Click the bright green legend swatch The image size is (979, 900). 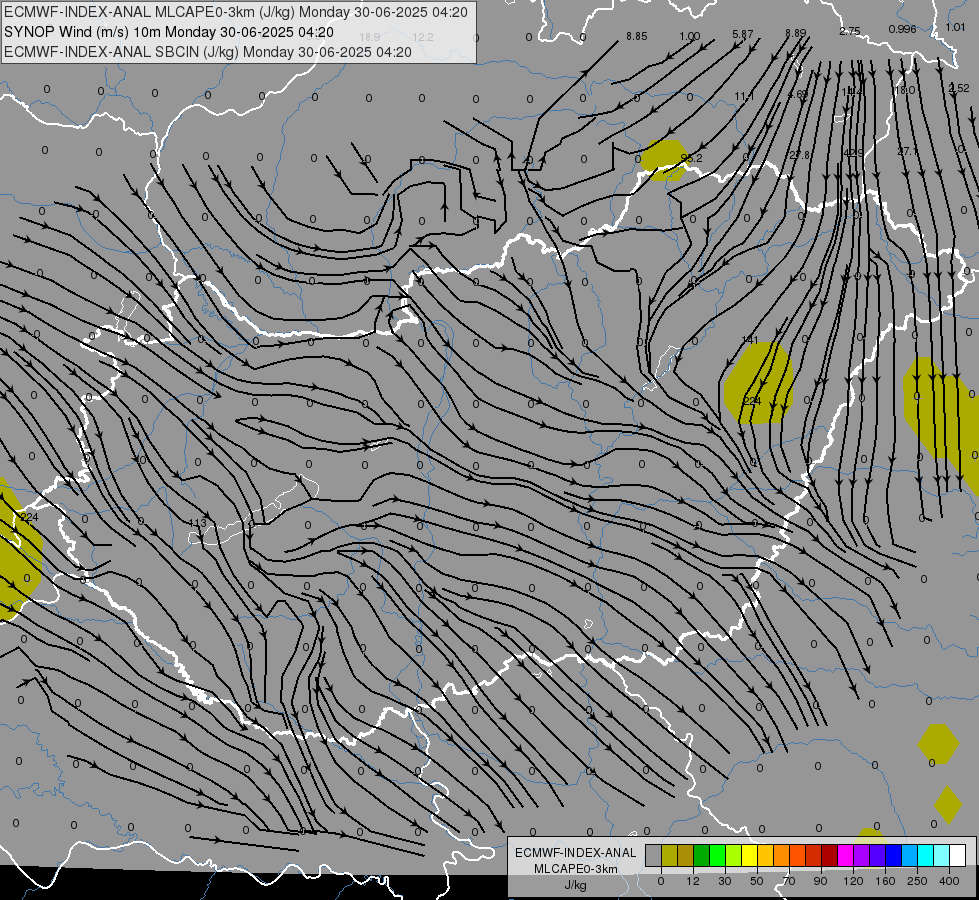[x=717, y=855]
